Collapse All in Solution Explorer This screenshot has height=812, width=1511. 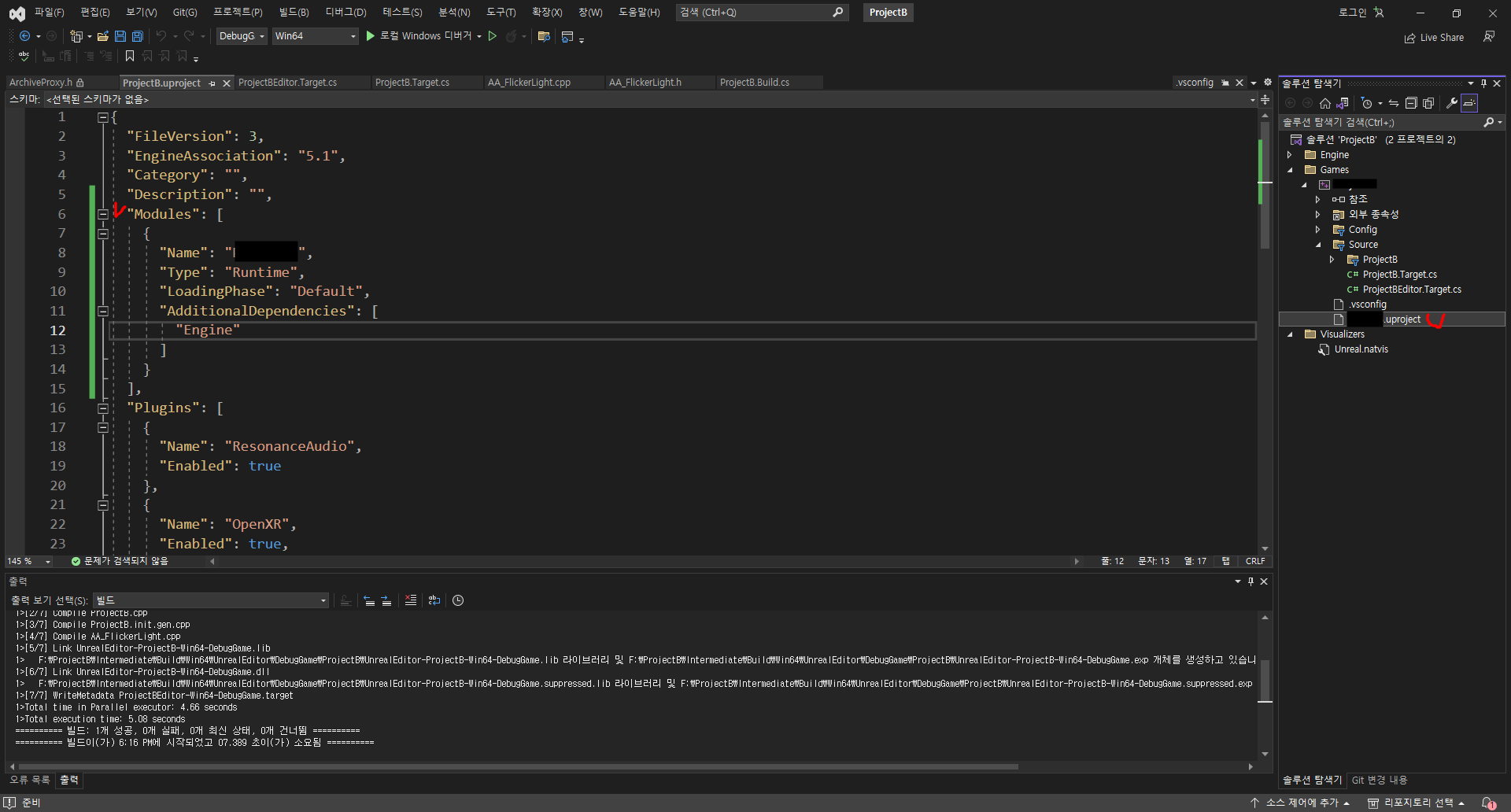(x=1411, y=103)
